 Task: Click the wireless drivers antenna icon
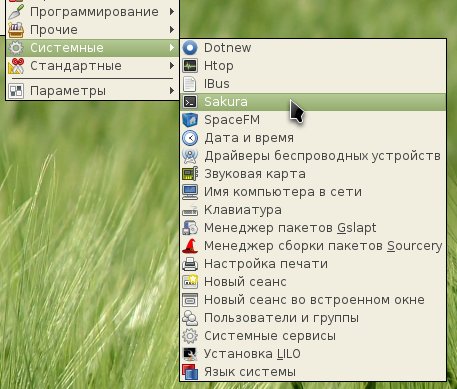coord(190,156)
